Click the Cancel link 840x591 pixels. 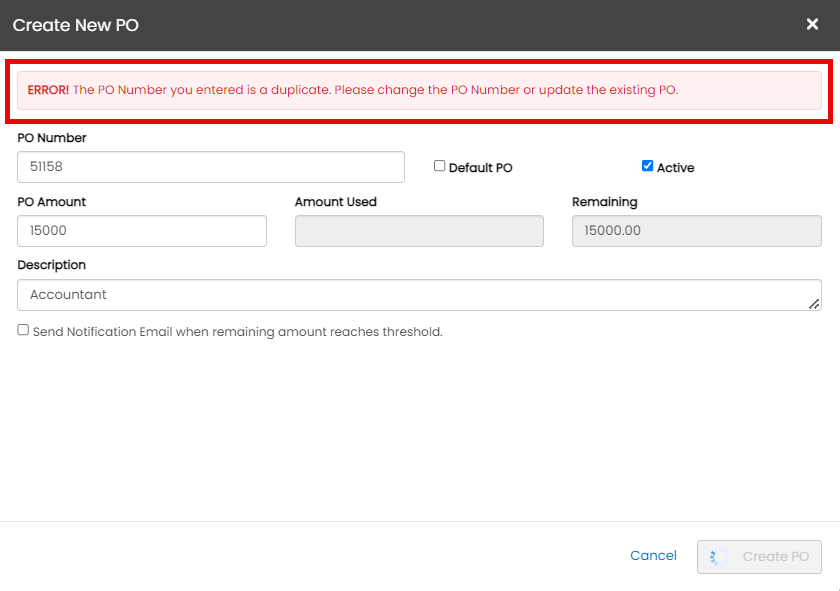(x=653, y=556)
